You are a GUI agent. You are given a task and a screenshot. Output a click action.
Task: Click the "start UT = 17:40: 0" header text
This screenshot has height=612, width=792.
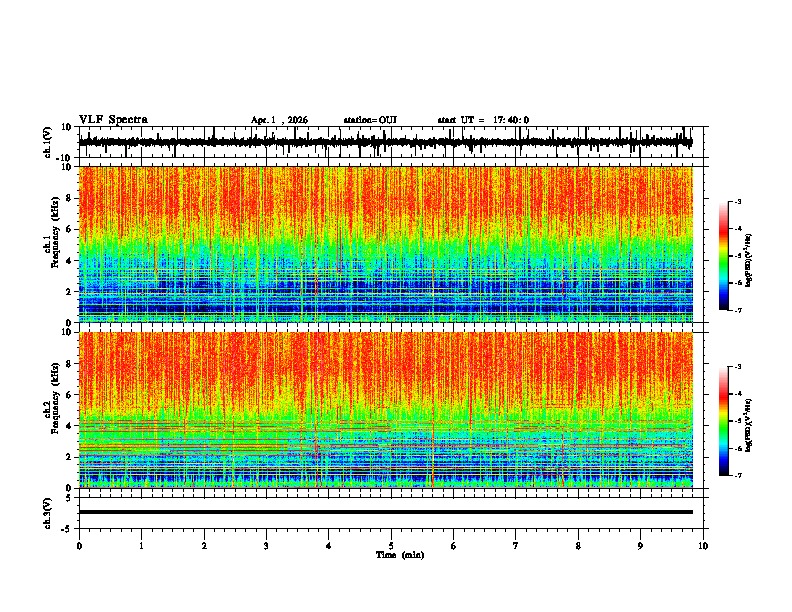(483, 120)
